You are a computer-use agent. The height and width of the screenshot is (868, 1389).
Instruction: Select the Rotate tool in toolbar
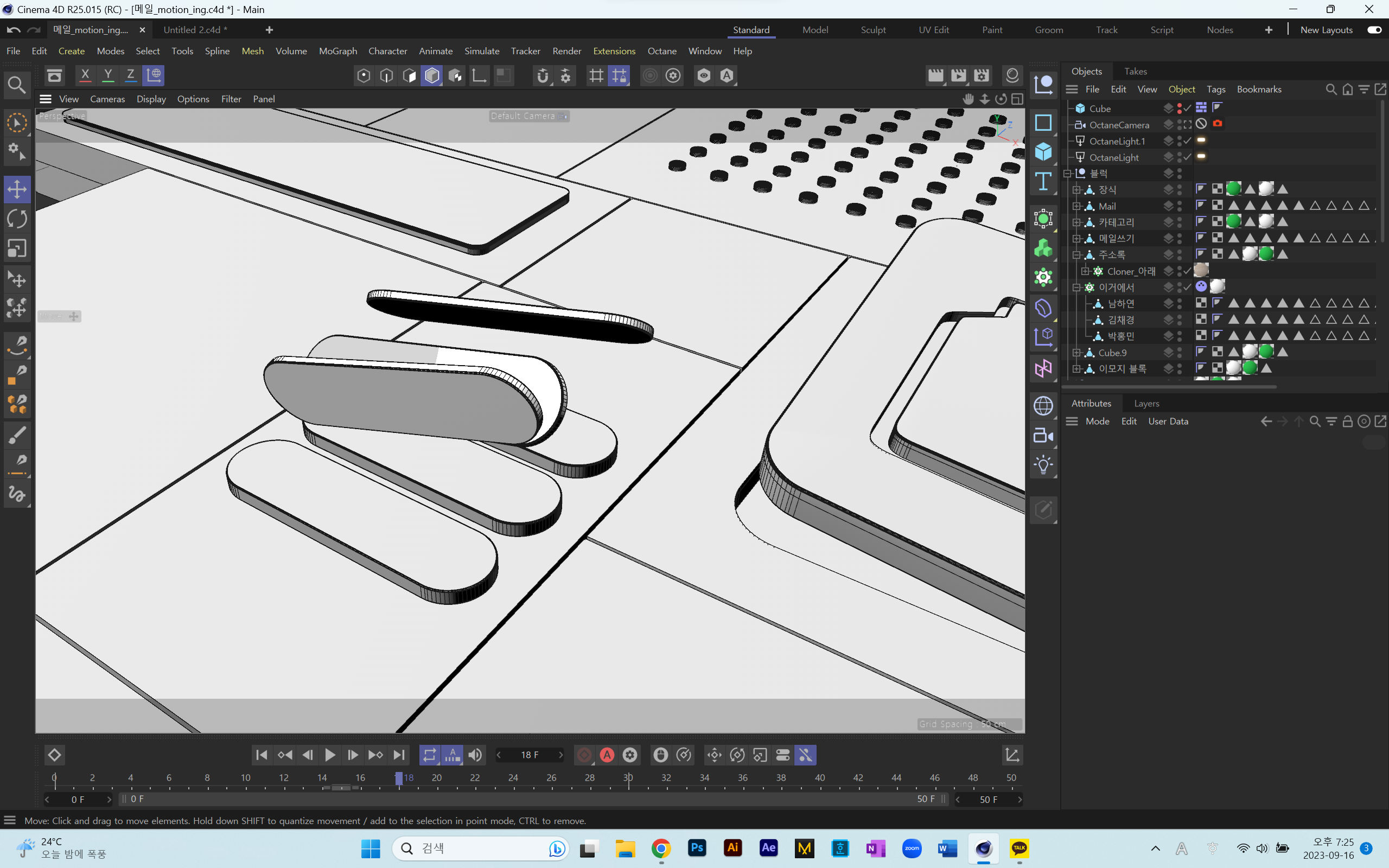point(17,218)
